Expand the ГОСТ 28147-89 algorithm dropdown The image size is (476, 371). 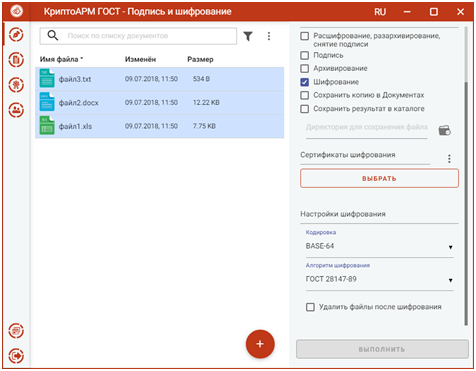tap(380, 279)
